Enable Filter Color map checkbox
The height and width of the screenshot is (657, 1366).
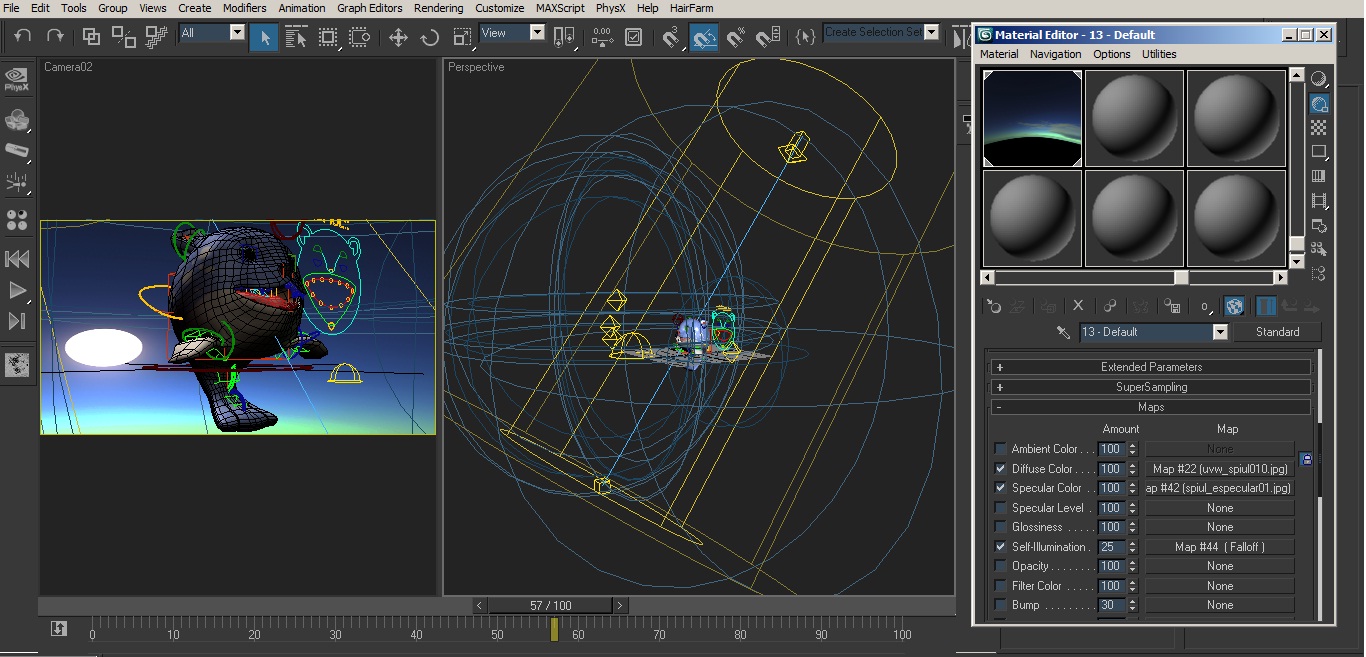1001,586
